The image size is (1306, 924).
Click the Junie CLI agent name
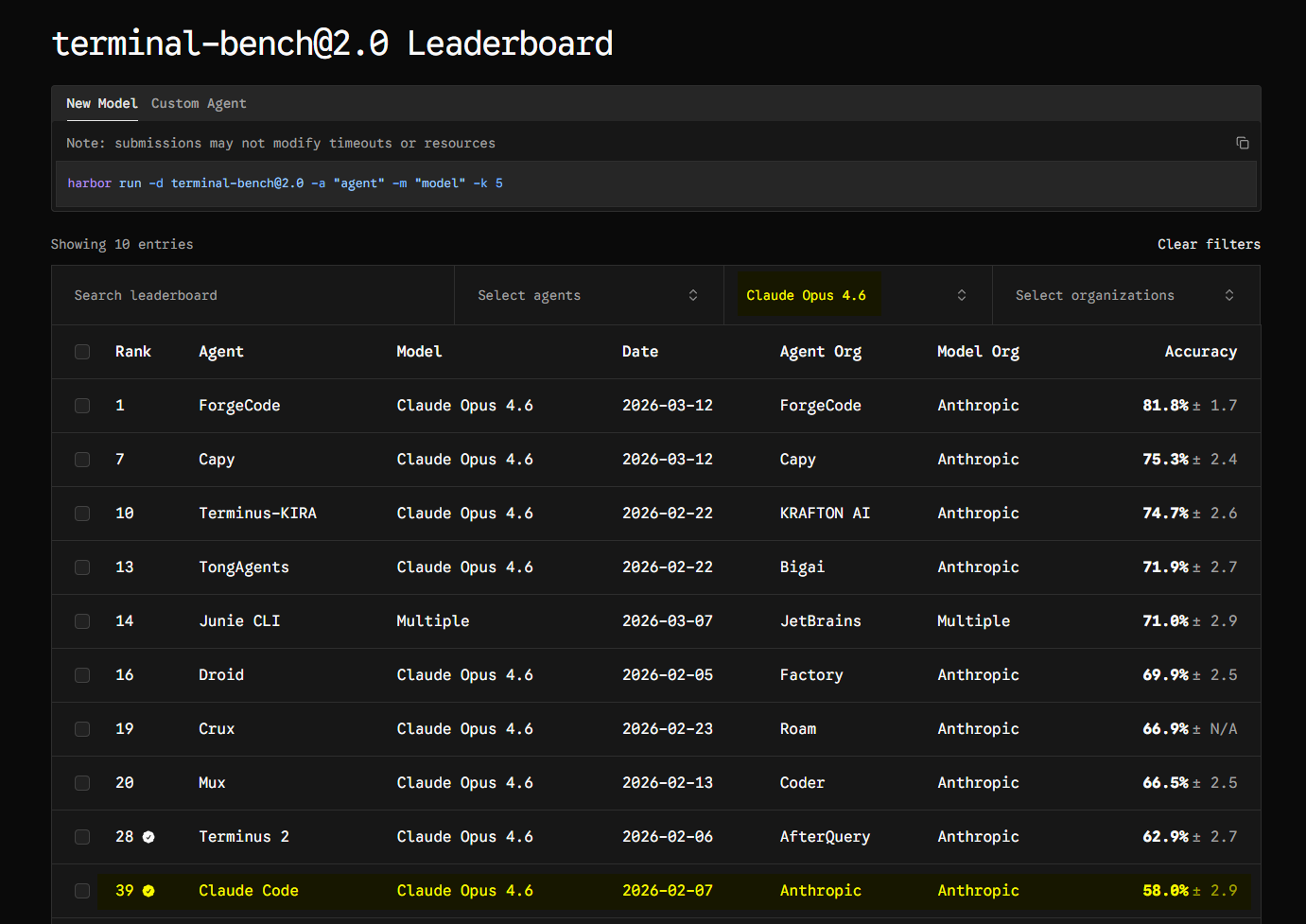(x=239, y=621)
